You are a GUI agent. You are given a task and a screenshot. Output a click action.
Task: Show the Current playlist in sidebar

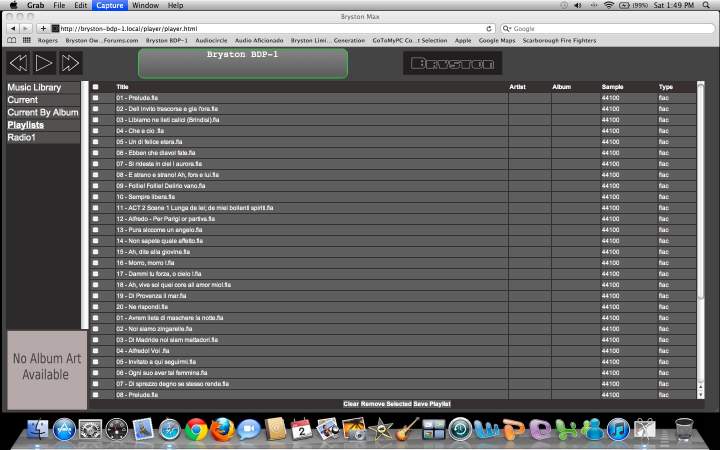point(43,100)
